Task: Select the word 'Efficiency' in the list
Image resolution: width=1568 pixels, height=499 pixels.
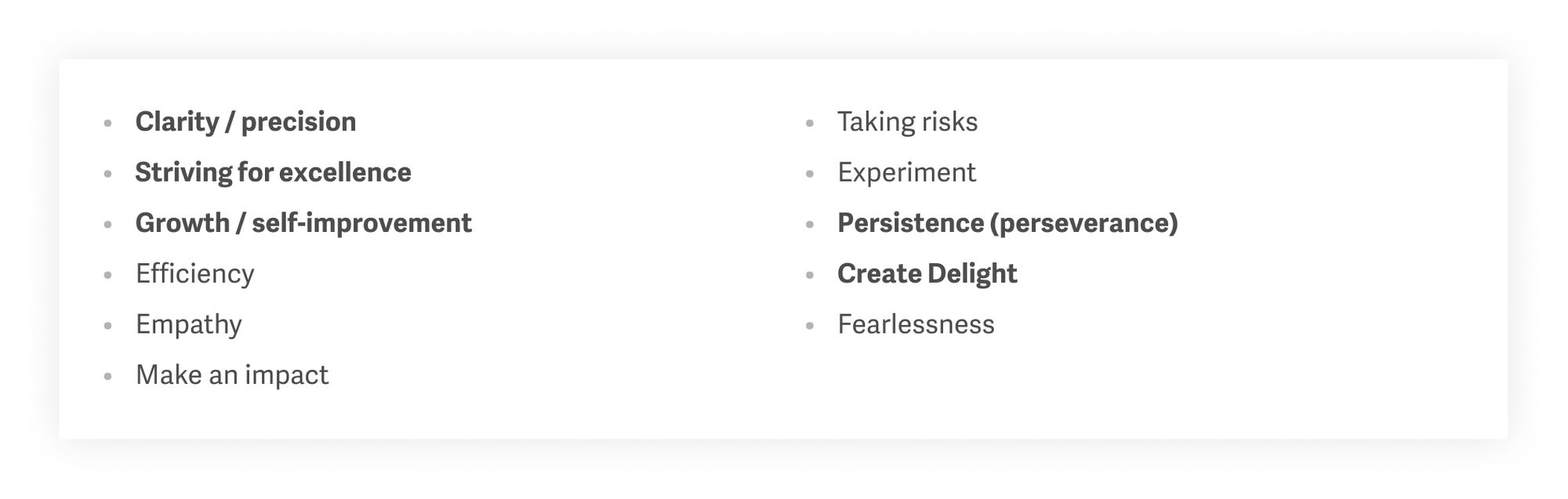Action: (x=194, y=274)
